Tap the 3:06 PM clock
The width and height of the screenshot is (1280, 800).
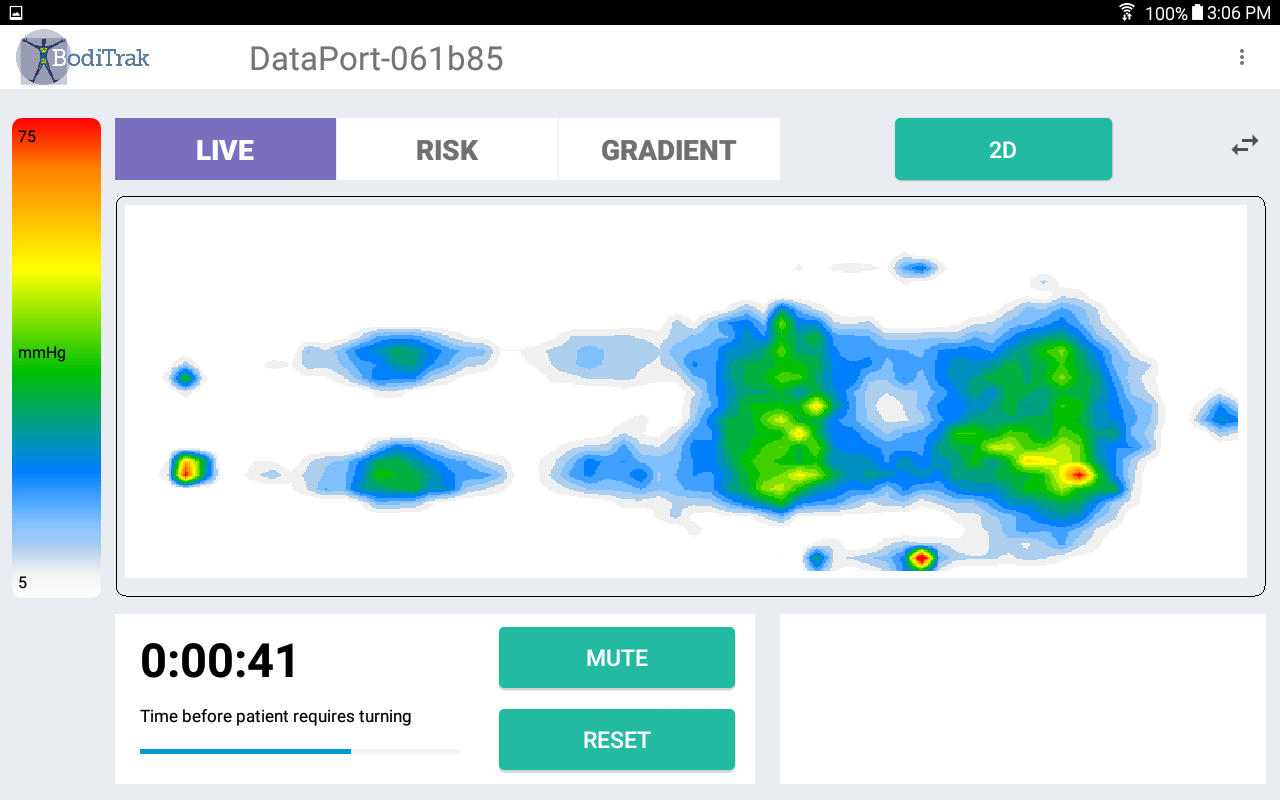tap(1238, 13)
